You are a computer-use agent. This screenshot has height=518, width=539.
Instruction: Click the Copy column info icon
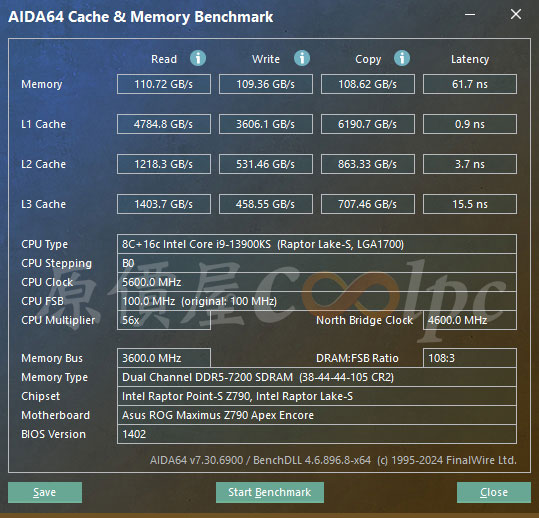click(x=402, y=58)
